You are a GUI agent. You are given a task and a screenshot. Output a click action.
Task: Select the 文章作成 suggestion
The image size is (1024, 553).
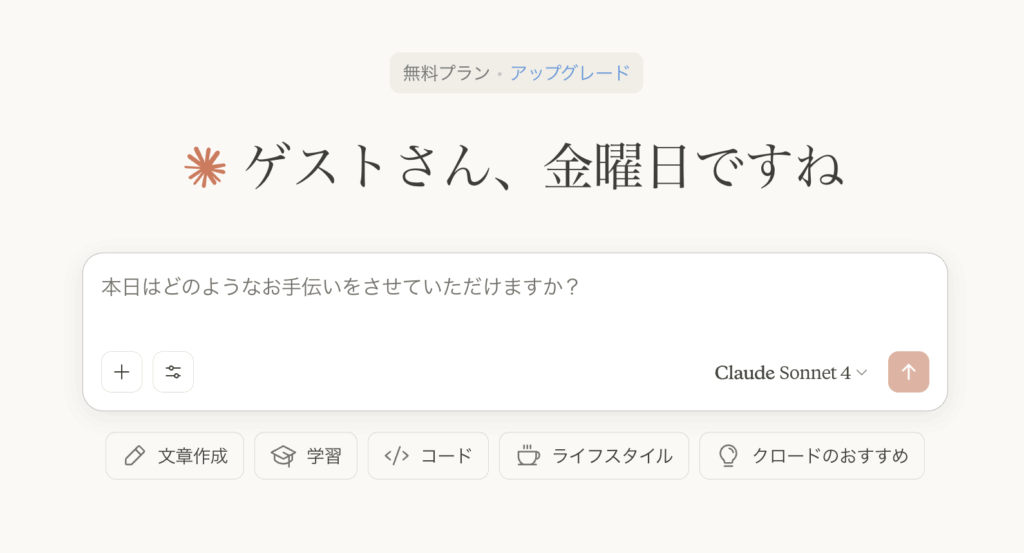pyautogui.click(x=174, y=456)
